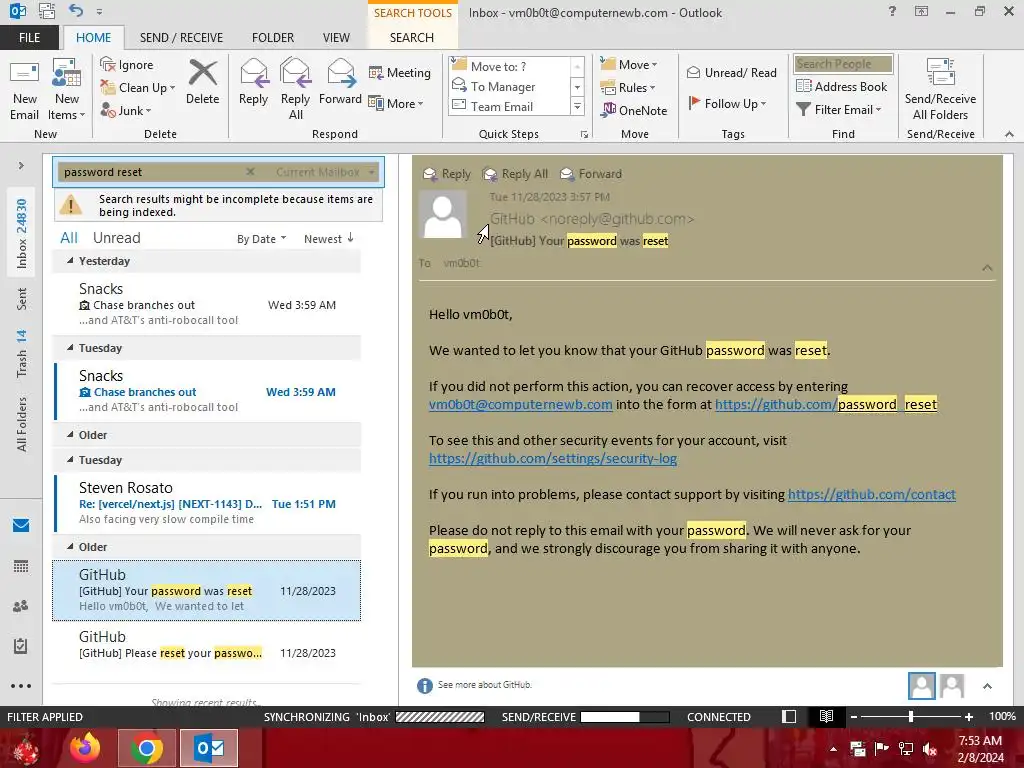
Task: Click the vm0b0t@computernewb.com link
Action: click(x=520, y=404)
